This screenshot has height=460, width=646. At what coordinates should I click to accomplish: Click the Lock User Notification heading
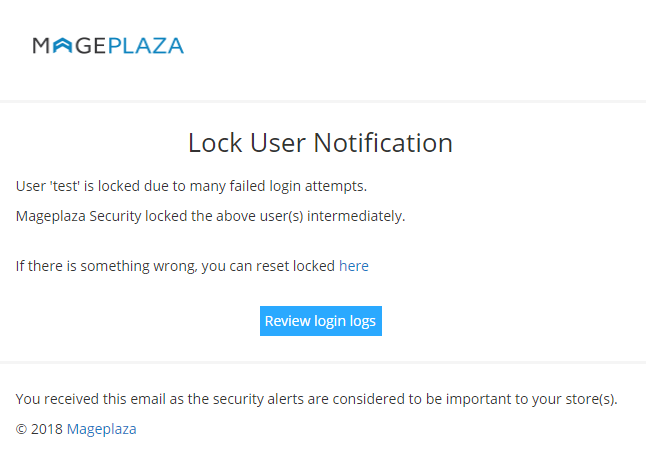click(x=320, y=143)
